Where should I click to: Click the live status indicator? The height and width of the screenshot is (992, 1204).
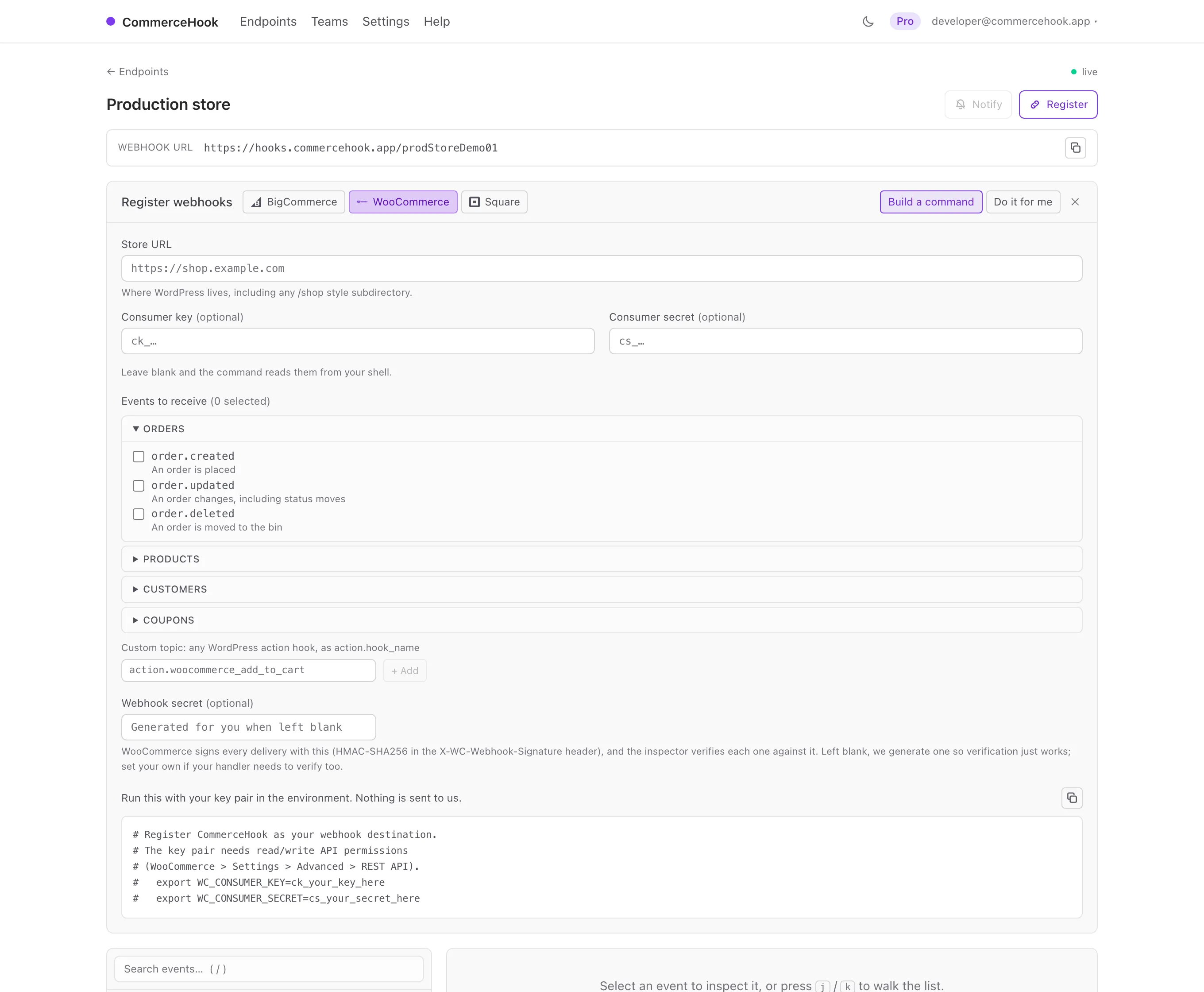[x=1084, y=72]
